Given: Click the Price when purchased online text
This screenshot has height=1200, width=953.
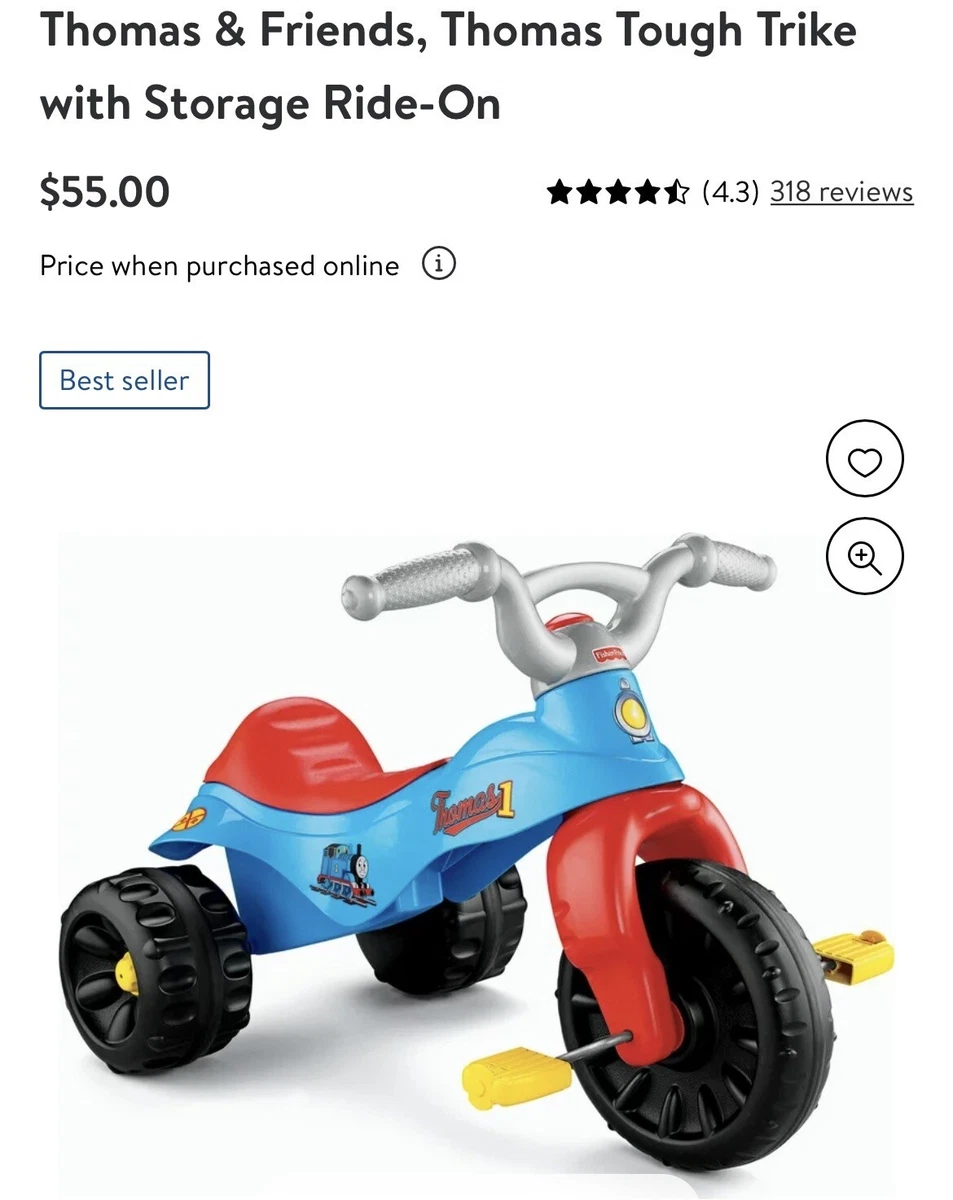Looking at the screenshot, I should [219, 266].
